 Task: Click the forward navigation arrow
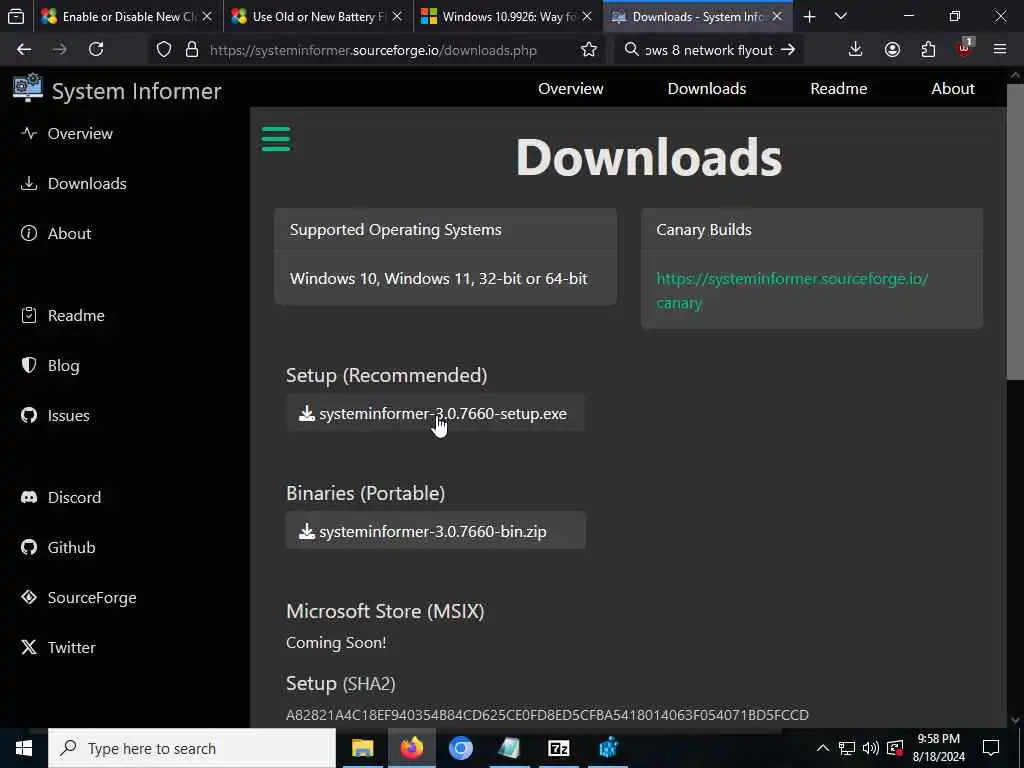(x=59, y=49)
